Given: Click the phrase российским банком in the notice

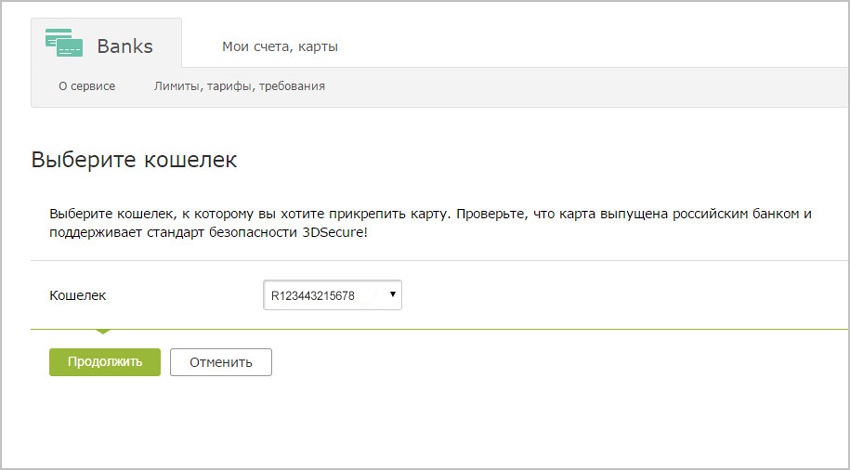Looking at the screenshot, I should tap(736, 214).
